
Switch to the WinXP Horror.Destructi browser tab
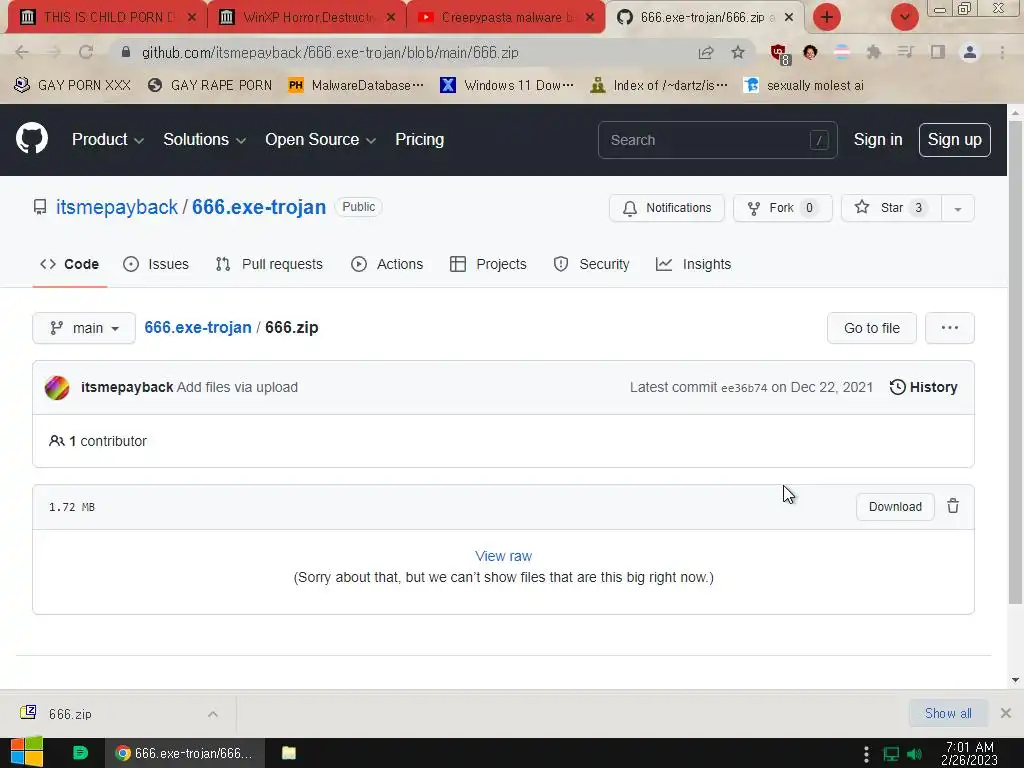[x=307, y=17]
